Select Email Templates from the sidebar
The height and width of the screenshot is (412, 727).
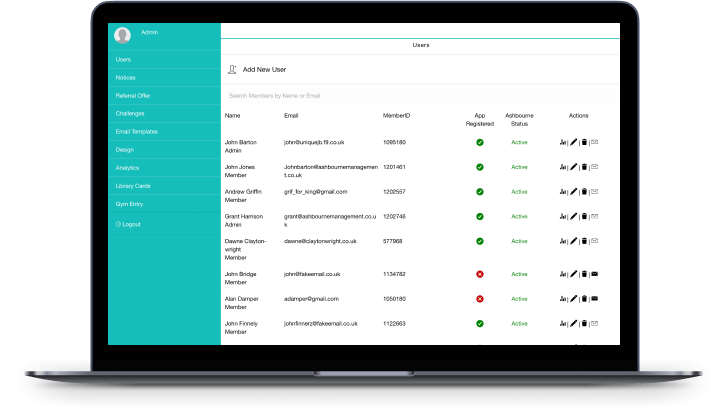click(x=135, y=131)
